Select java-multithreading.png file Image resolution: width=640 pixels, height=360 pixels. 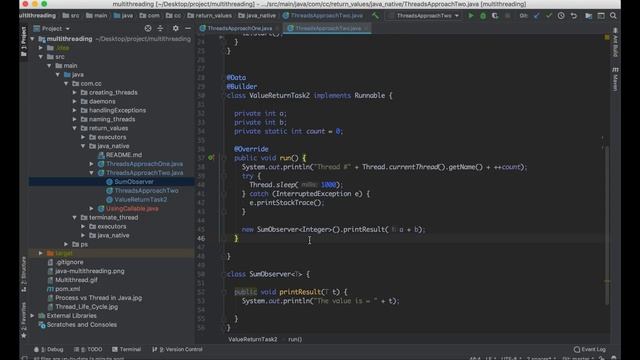pyautogui.click(x=89, y=271)
